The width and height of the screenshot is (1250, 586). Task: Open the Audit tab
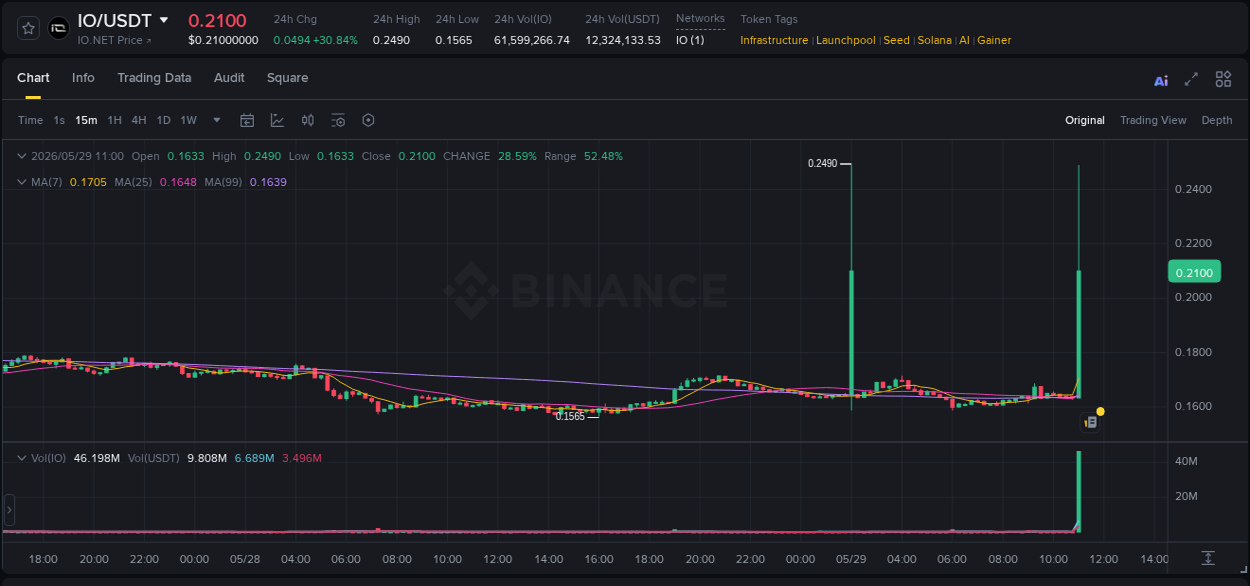pos(229,78)
